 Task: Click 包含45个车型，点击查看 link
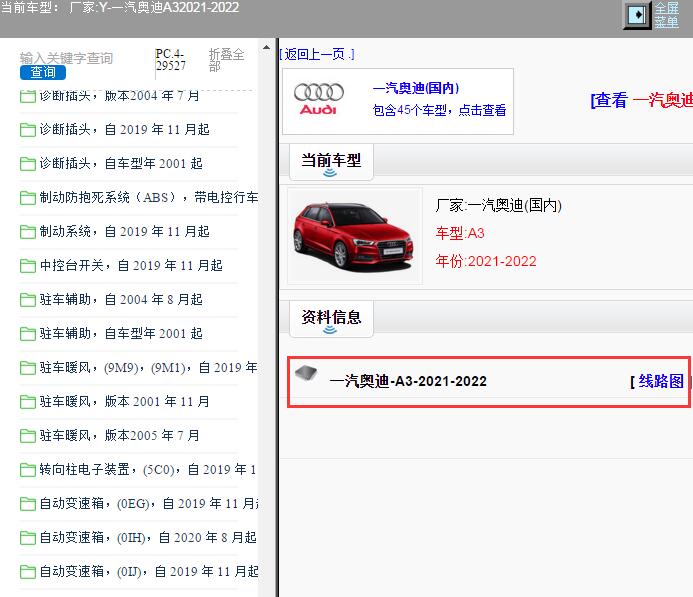click(439, 110)
